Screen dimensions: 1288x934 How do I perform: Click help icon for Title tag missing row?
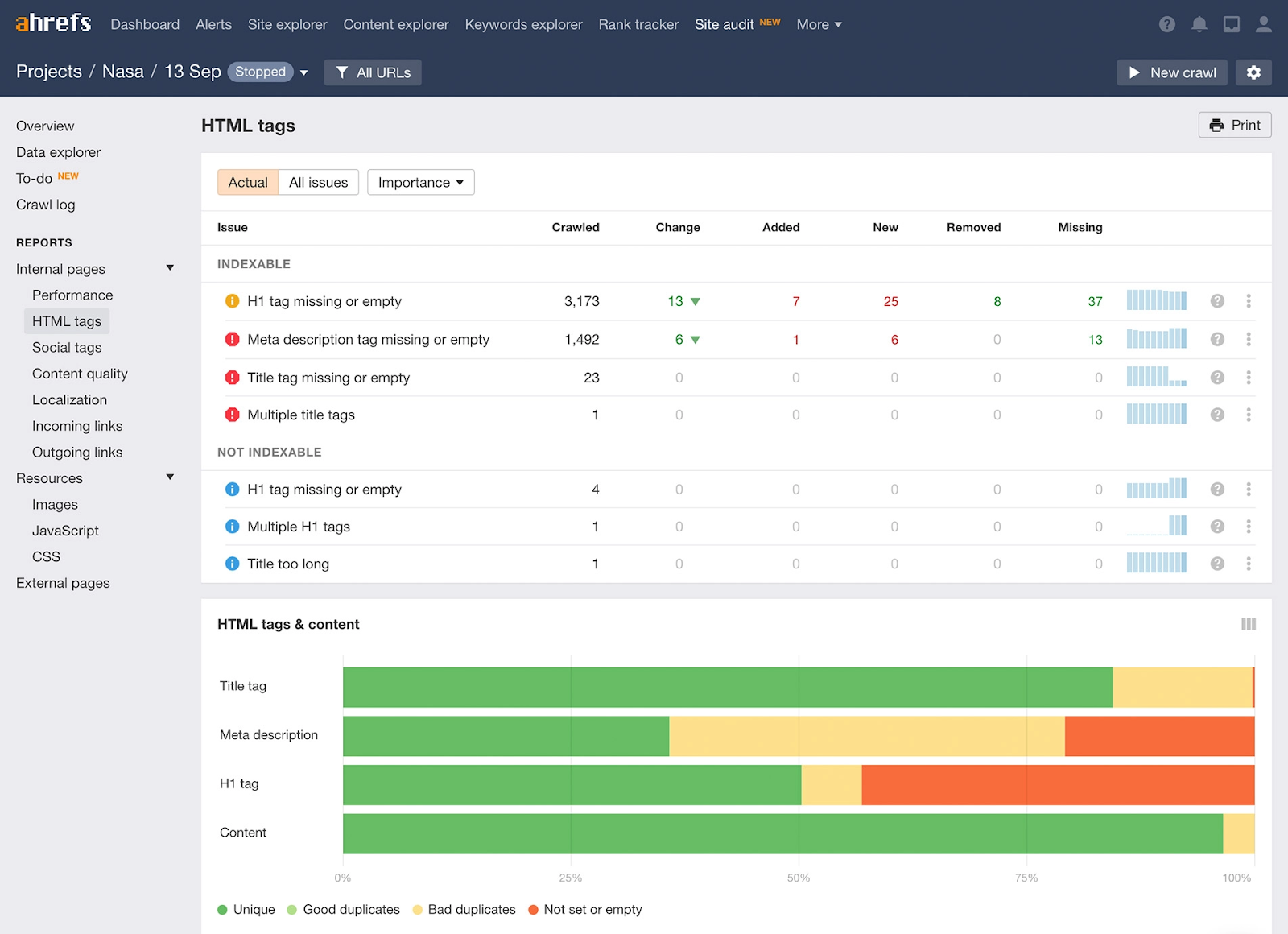(x=1217, y=378)
